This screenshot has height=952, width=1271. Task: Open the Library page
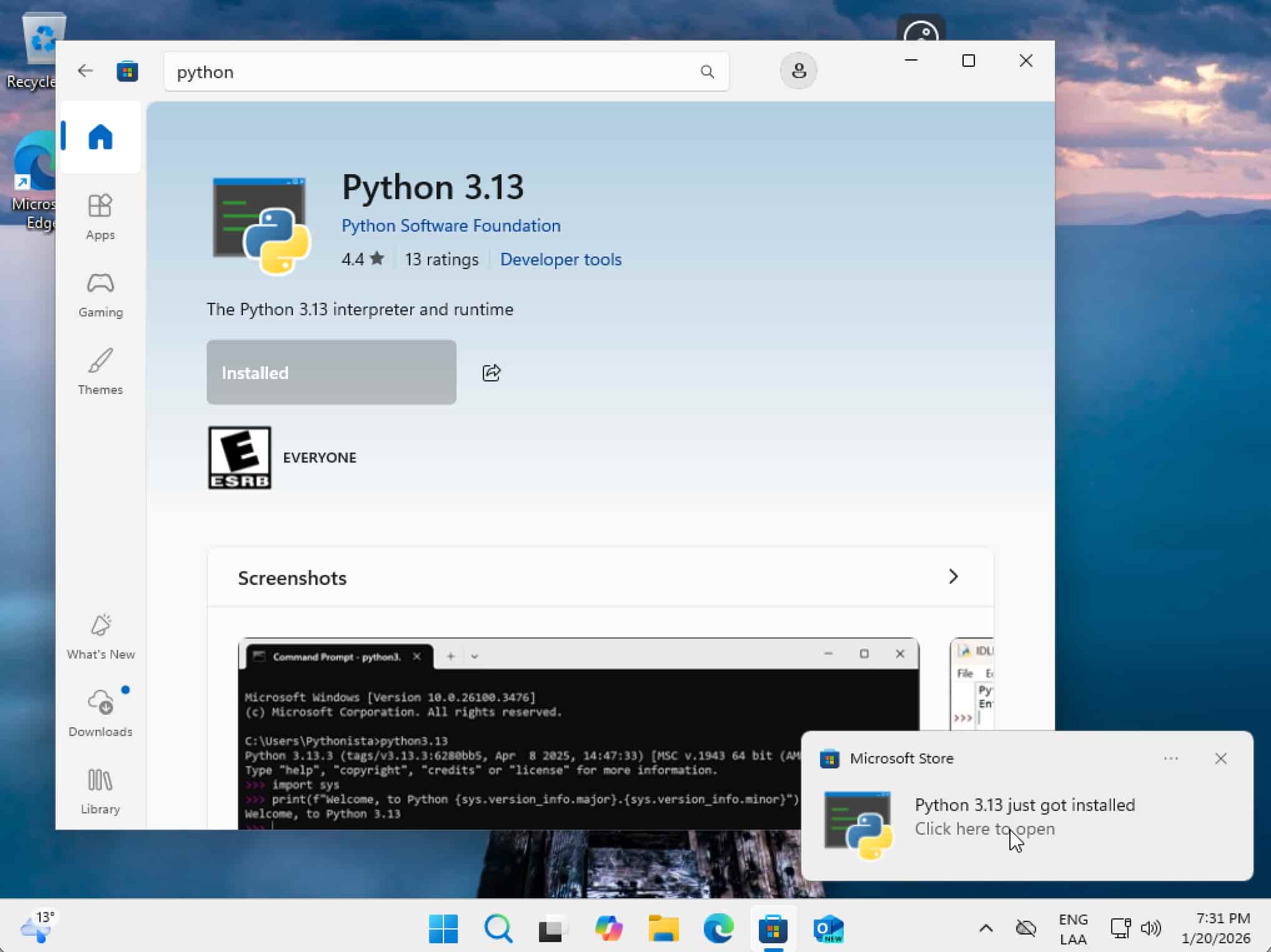100,790
